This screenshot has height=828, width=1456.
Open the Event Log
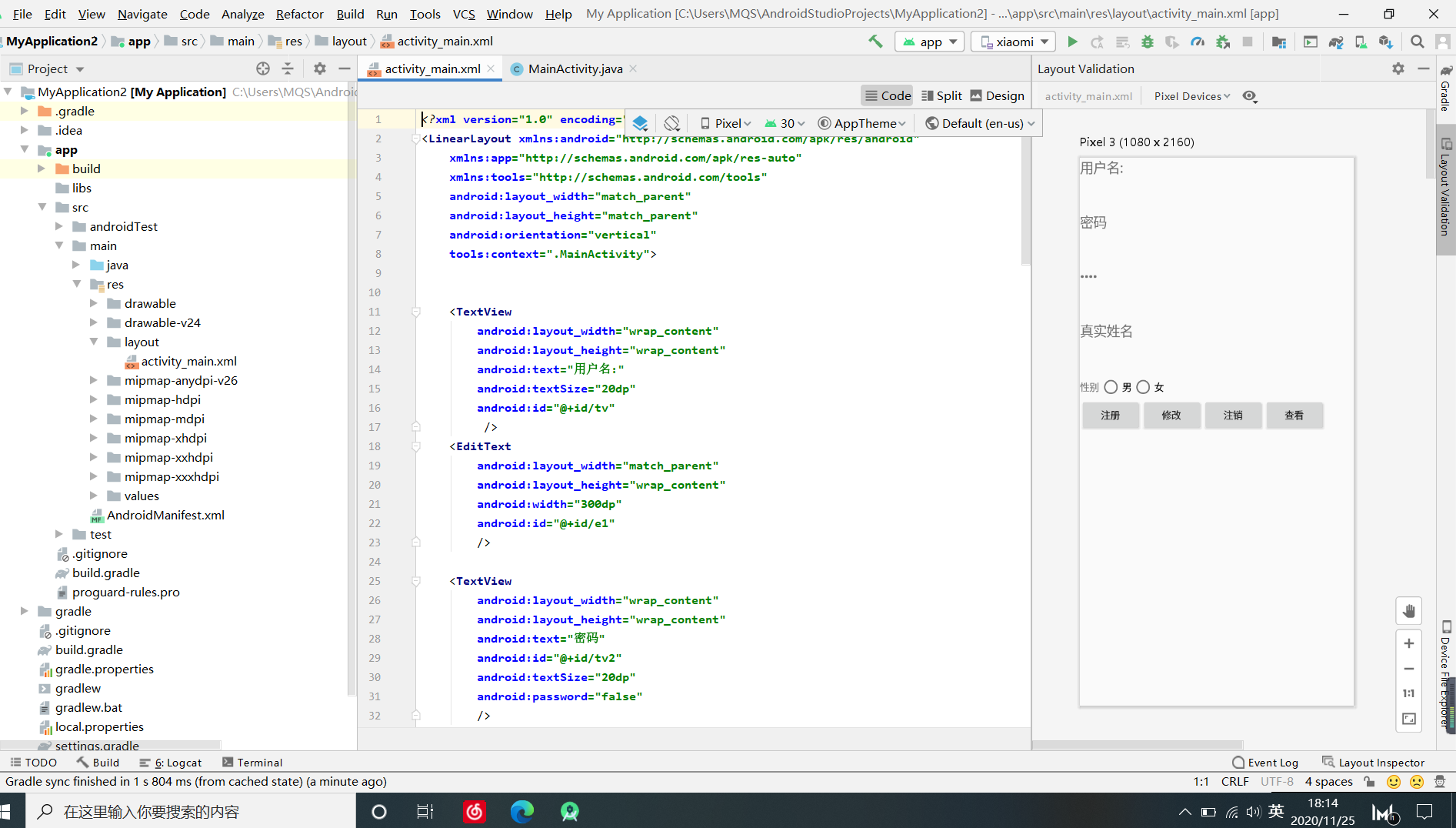pos(1264,763)
